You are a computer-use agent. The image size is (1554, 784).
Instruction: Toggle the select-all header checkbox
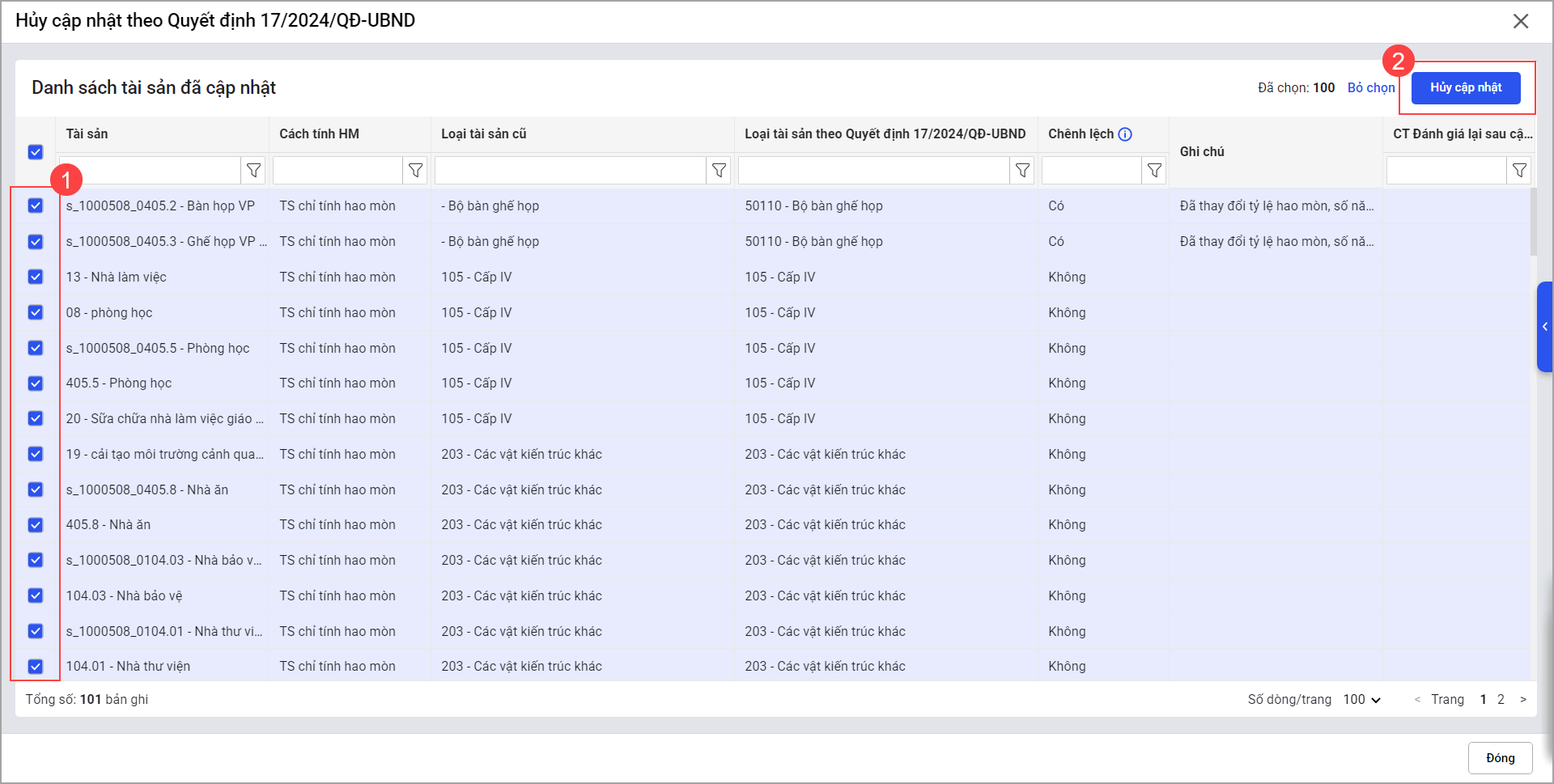[x=36, y=152]
